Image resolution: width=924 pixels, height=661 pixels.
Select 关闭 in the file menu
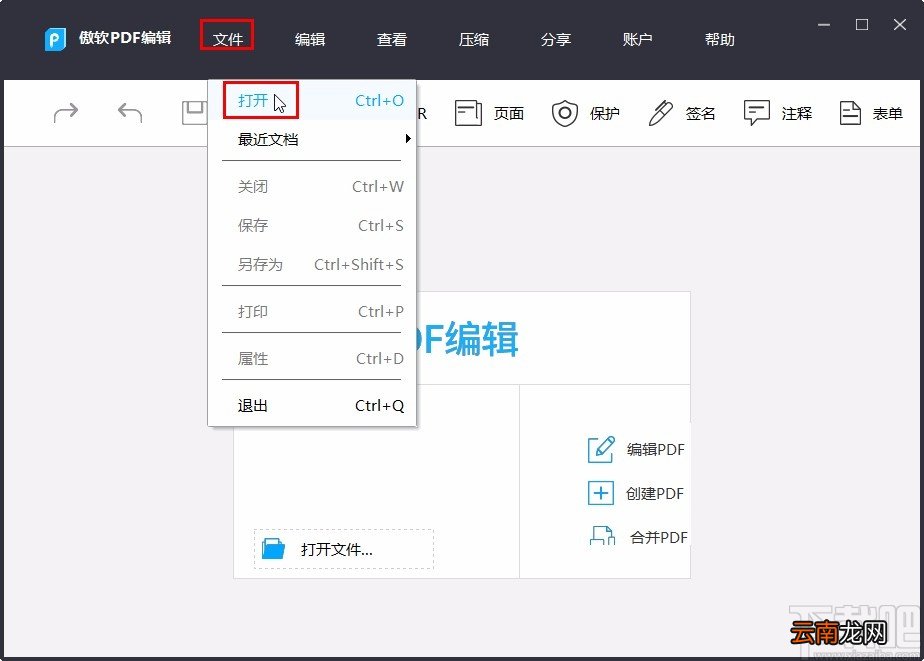(312, 187)
